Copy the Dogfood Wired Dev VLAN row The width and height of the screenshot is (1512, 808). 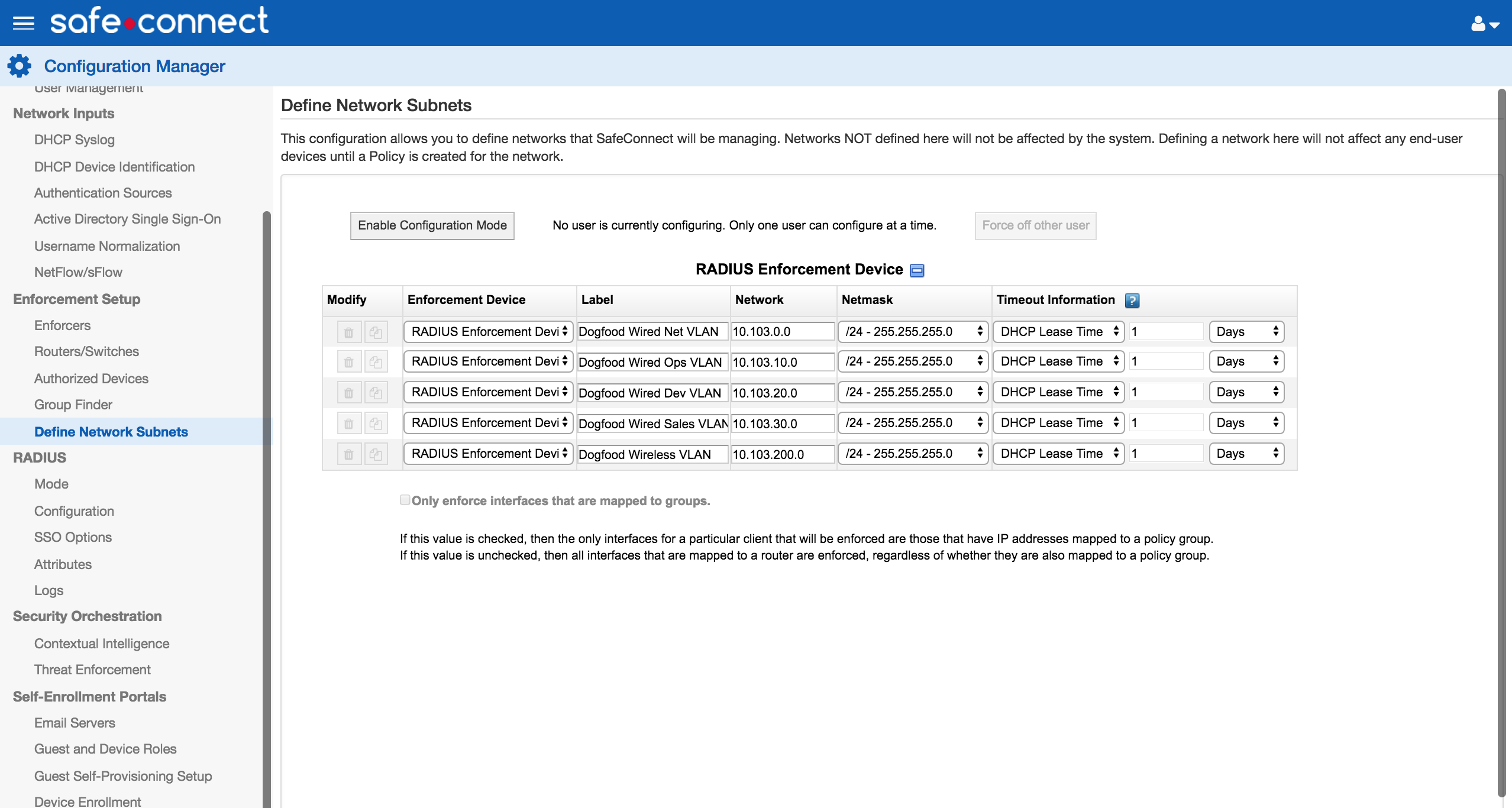[x=376, y=392]
